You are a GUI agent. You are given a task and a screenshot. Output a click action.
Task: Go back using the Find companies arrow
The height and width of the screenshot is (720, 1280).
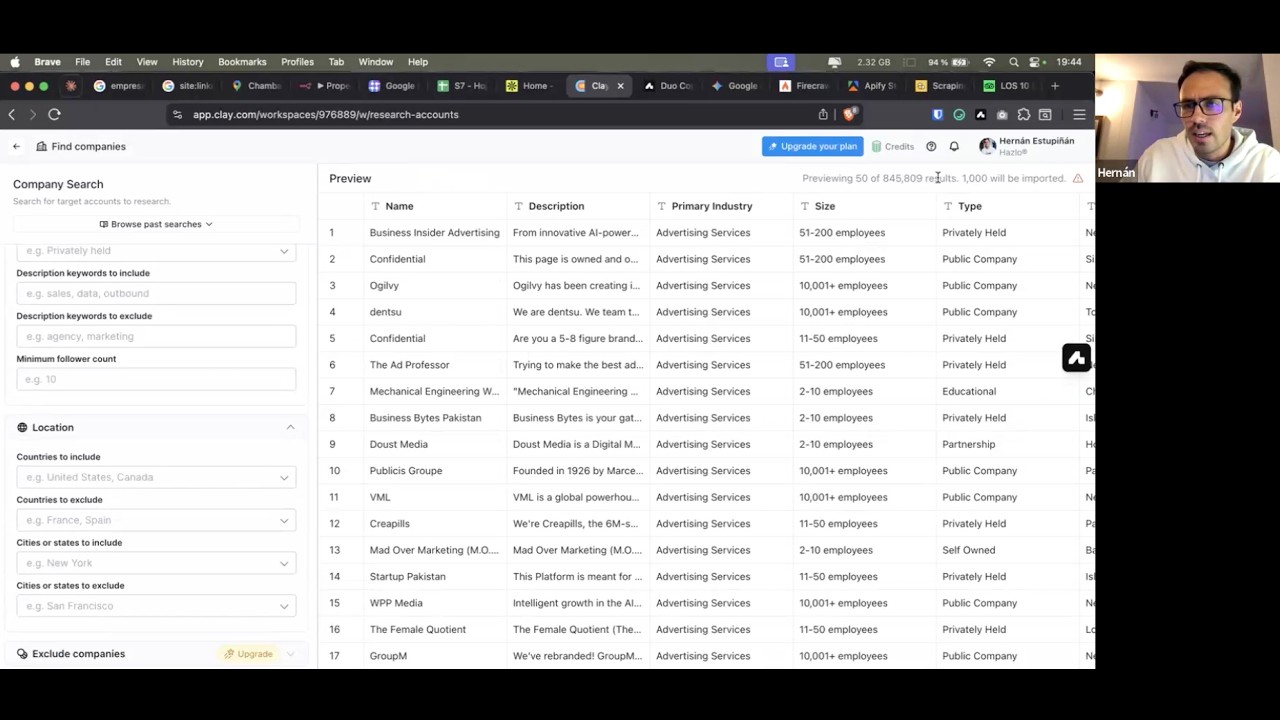click(16, 146)
